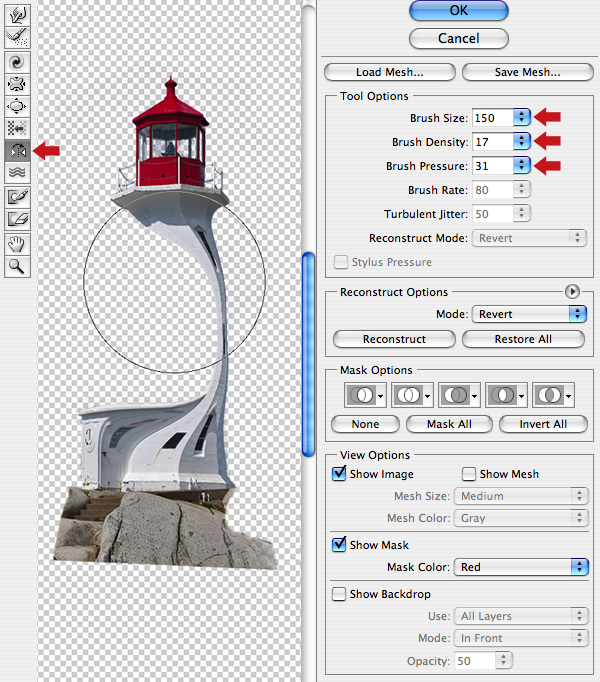
Task: Select the Reconstruct tool
Action: point(17,38)
